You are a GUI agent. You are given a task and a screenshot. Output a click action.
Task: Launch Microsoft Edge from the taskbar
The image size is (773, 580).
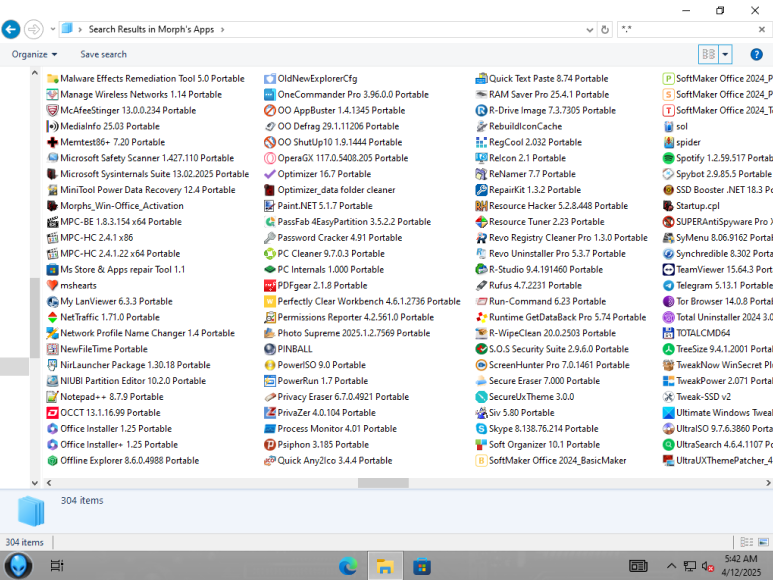348,566
